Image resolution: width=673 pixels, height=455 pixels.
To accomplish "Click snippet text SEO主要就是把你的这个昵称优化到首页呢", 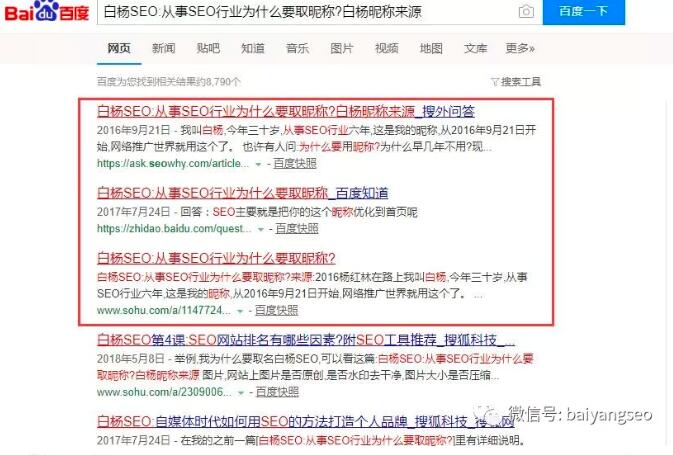I will [x=315, y=212].
